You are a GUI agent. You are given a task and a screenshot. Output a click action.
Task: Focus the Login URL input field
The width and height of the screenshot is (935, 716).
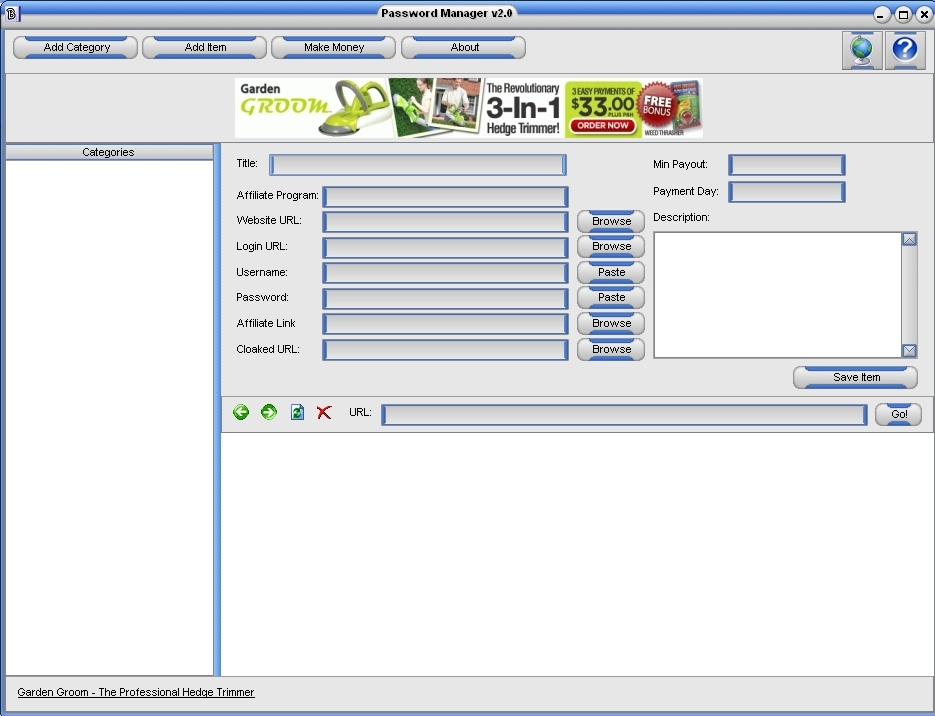click(x=445, y=247)
